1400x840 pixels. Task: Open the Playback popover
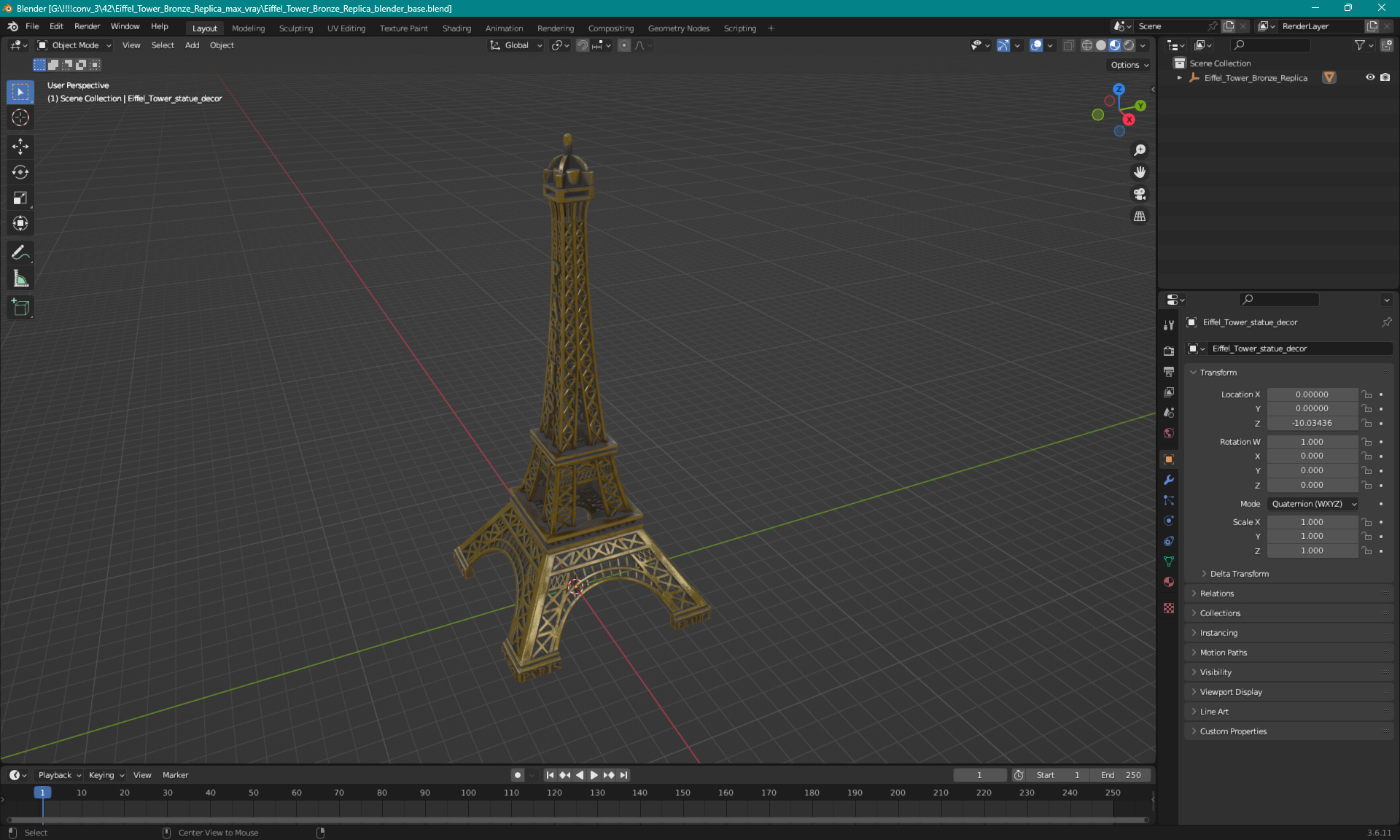(x=59, y=775)
